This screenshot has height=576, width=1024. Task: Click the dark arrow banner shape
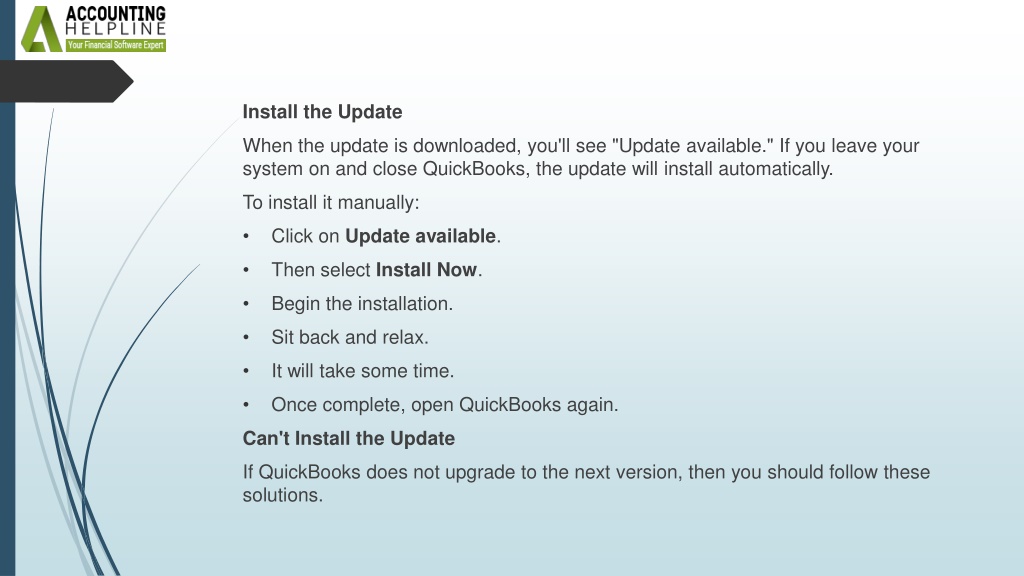point(67,81)
